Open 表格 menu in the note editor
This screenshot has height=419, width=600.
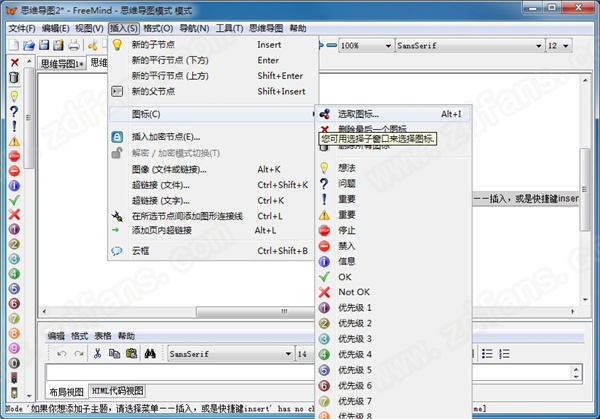103,336
